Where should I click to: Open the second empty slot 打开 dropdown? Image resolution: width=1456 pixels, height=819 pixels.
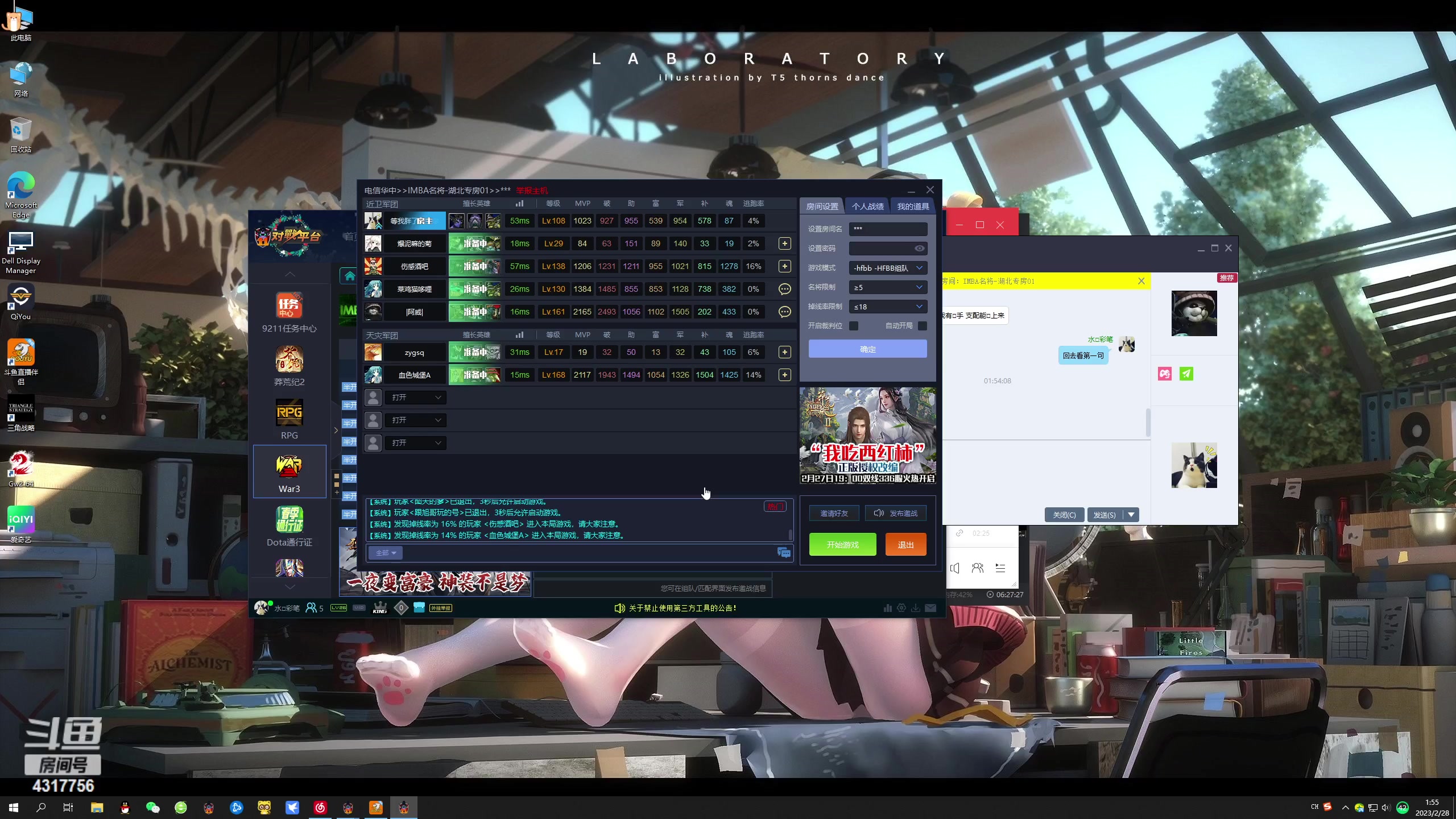tap(416, 420)
